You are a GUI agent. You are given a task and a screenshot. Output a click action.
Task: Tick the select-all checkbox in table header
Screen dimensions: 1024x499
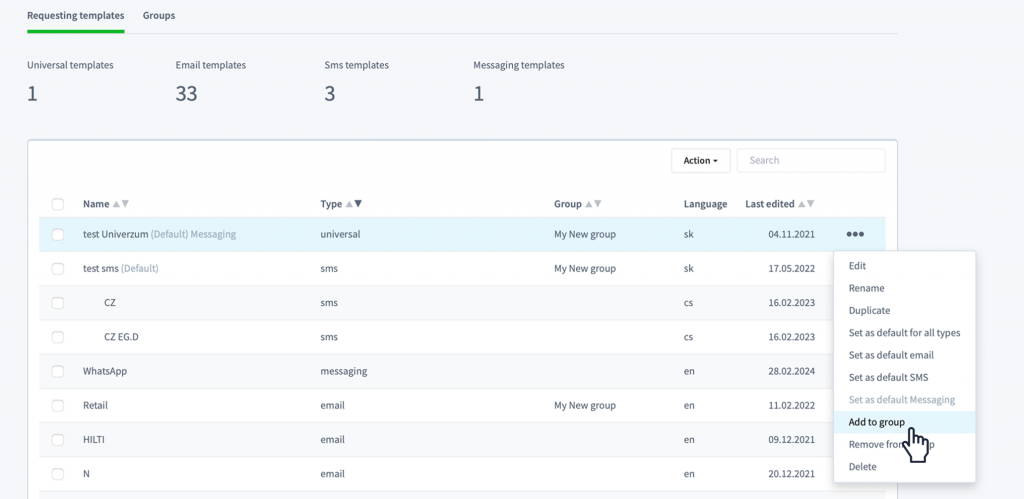pos(57,204)
